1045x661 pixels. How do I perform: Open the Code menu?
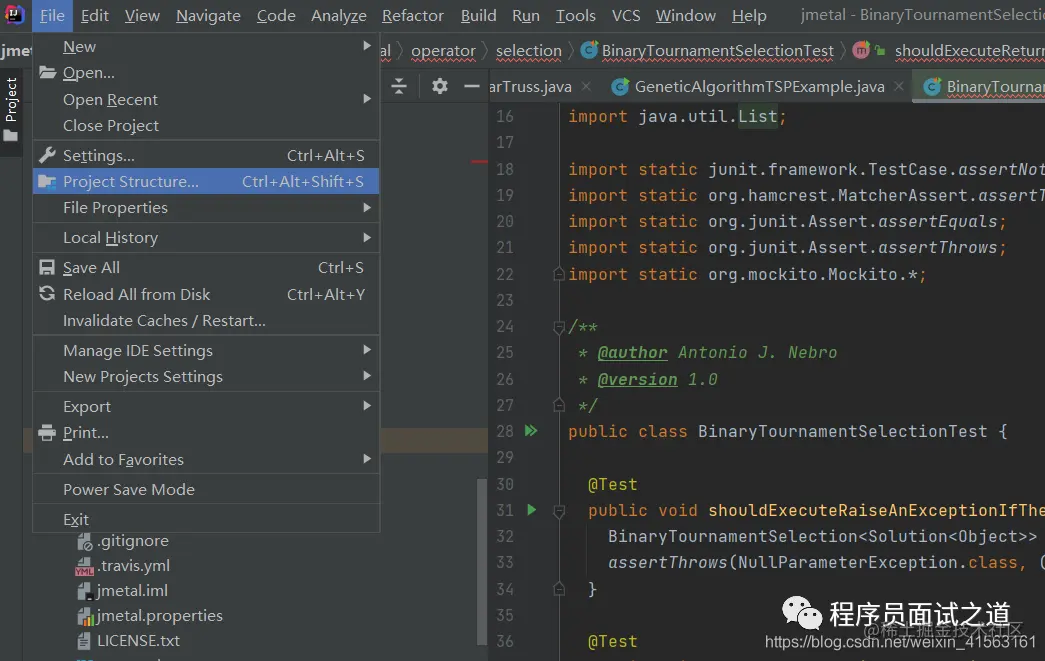(x=276, y=15)
